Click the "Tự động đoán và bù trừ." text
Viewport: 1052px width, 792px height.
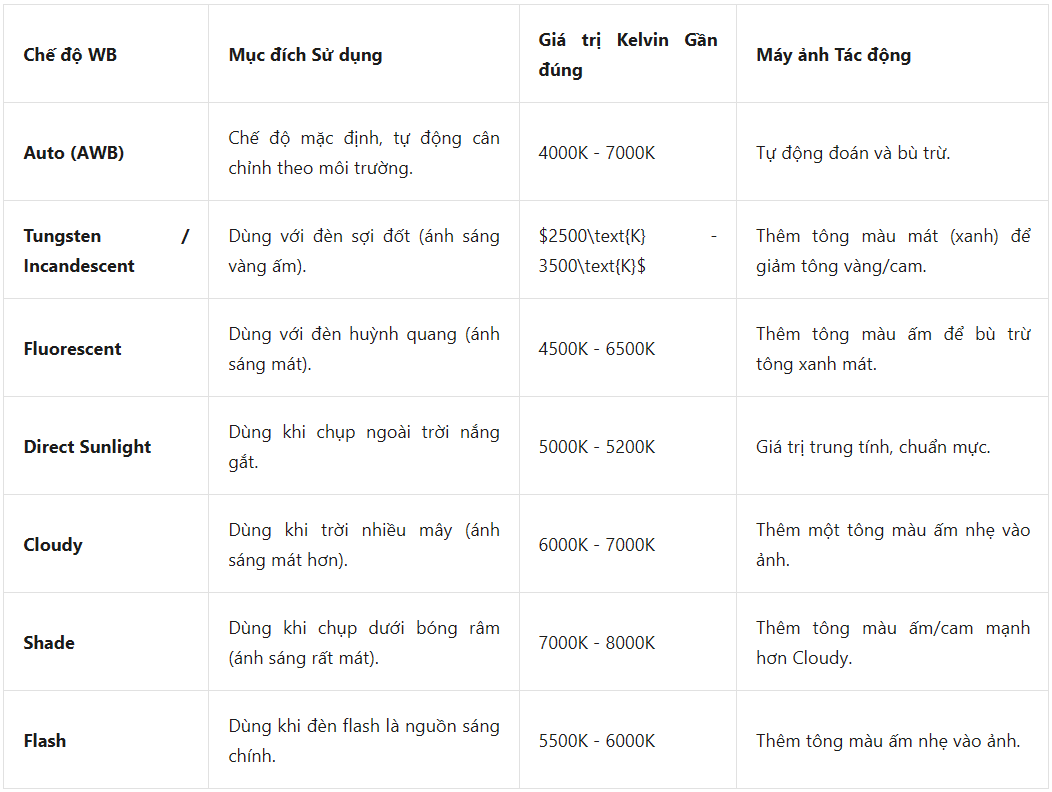click(x=853, y=153)
